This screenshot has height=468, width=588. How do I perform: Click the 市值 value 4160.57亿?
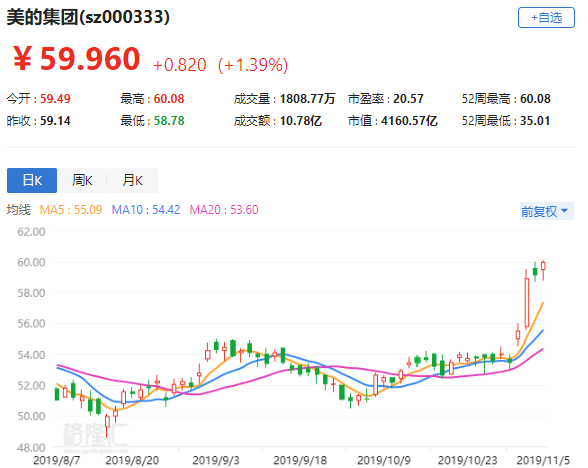tap(409, 121)
